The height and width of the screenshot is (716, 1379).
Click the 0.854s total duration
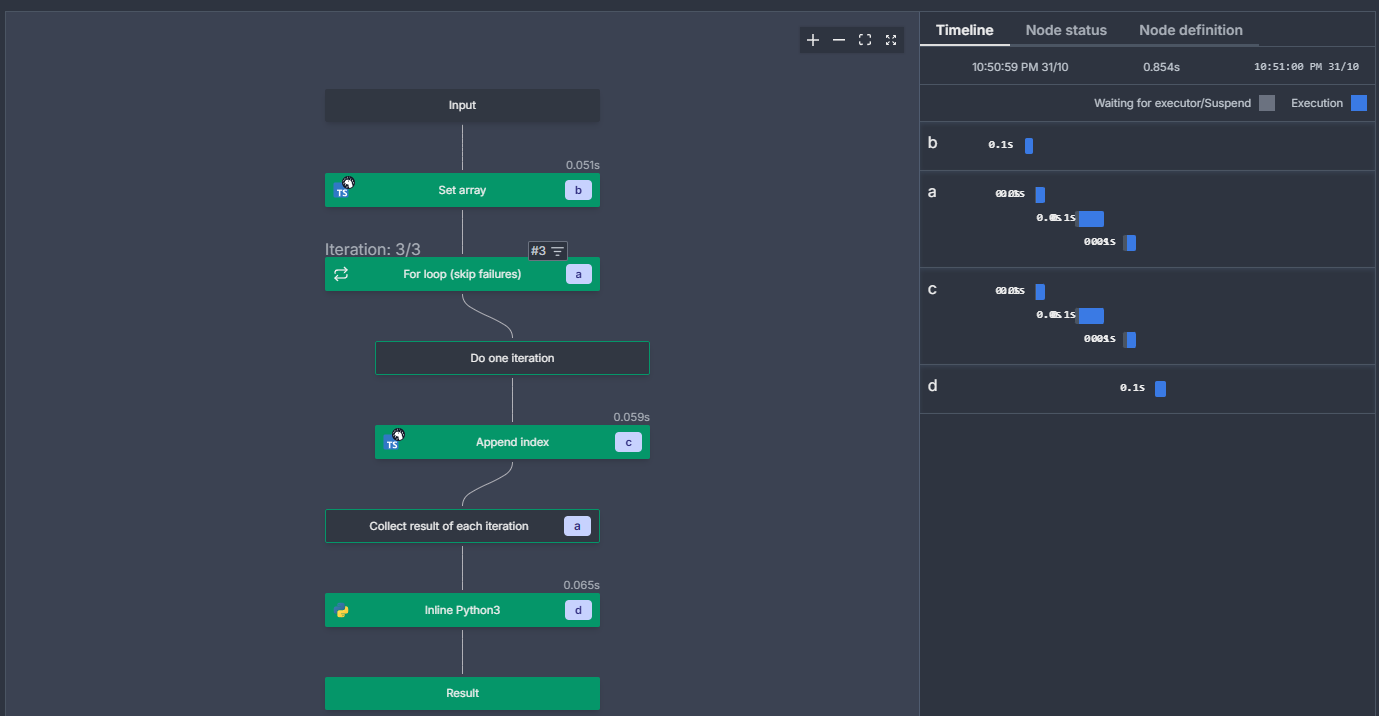1162,67
